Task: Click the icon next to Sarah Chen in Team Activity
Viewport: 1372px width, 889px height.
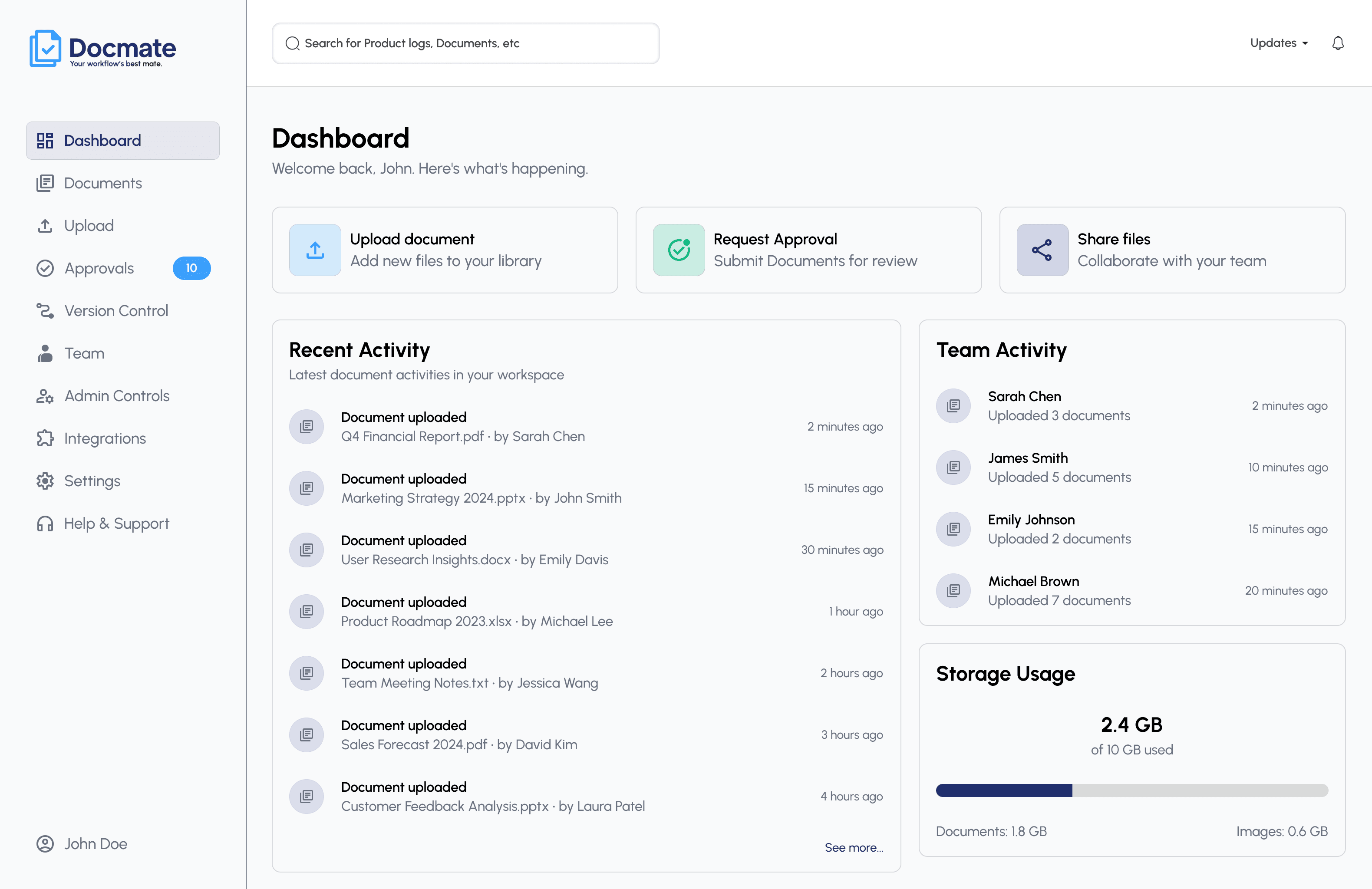Action: 953,406
